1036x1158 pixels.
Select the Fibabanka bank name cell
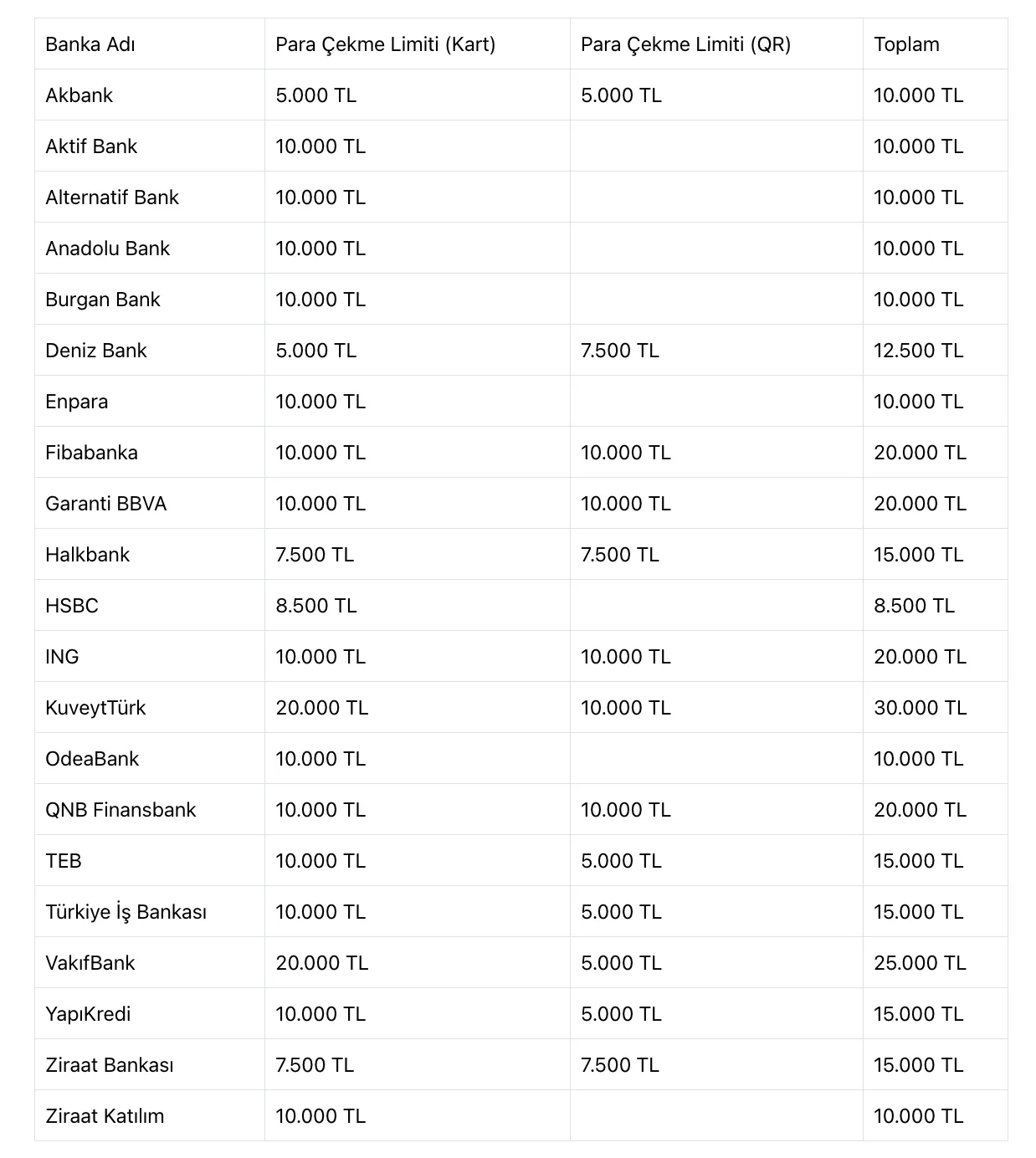(91, 453)
